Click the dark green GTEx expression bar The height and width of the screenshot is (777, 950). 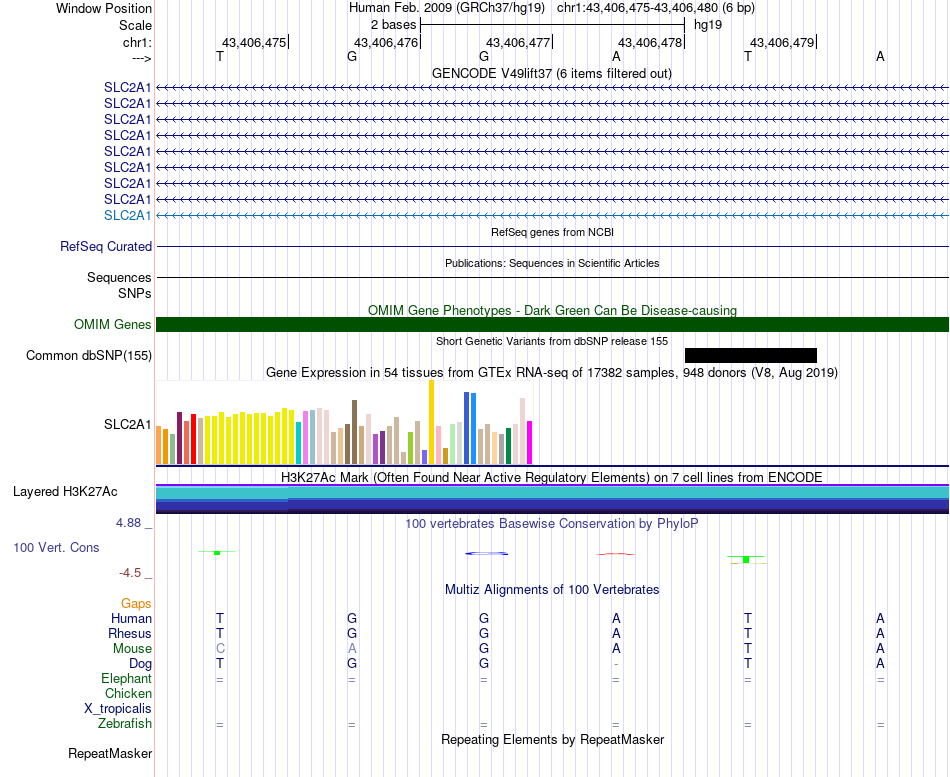508,446
